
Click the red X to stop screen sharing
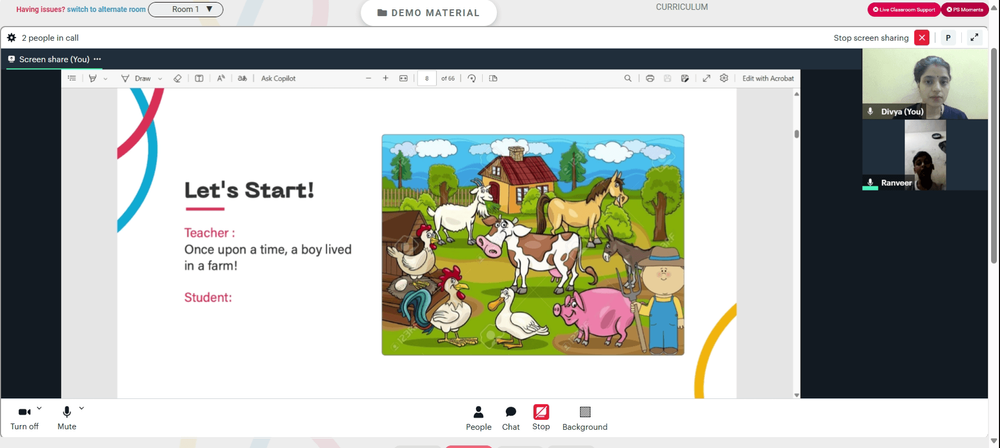pos(922,38)
